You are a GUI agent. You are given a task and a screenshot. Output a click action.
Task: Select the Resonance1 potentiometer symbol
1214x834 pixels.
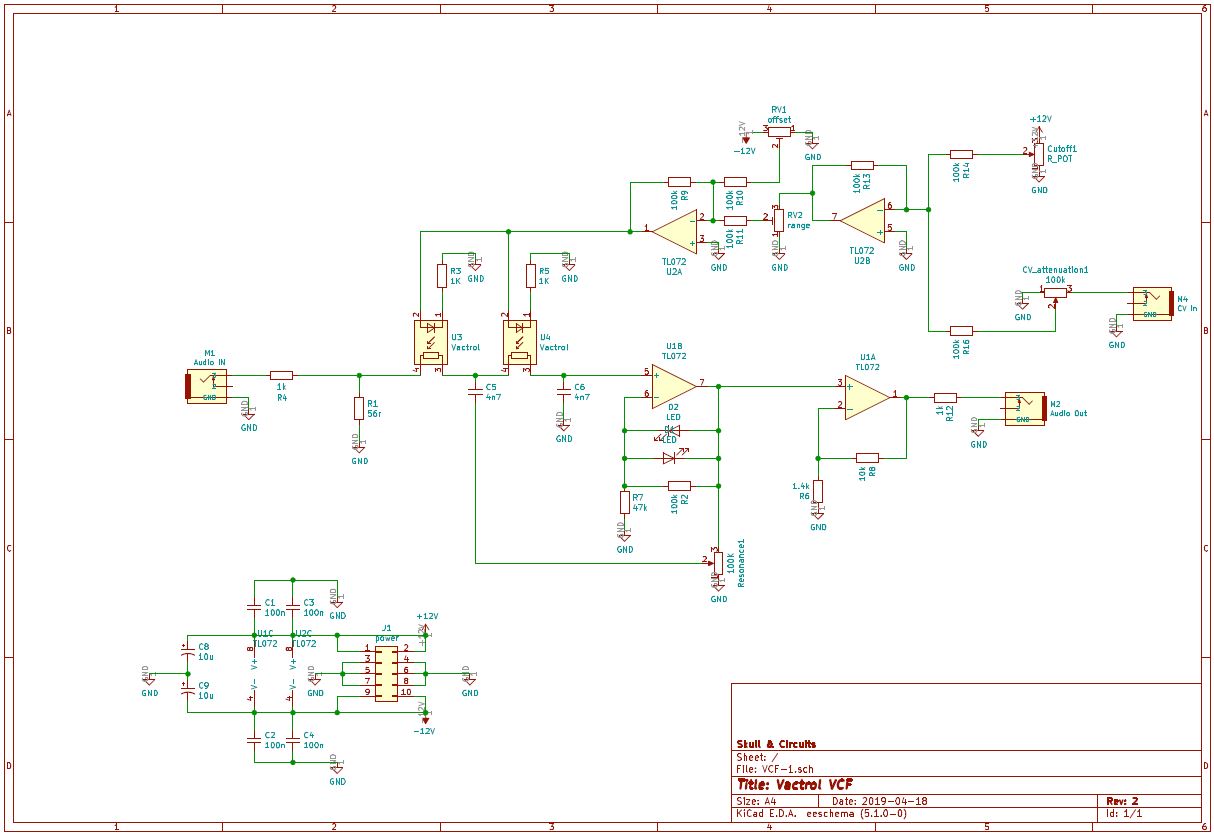click(718, 563)
